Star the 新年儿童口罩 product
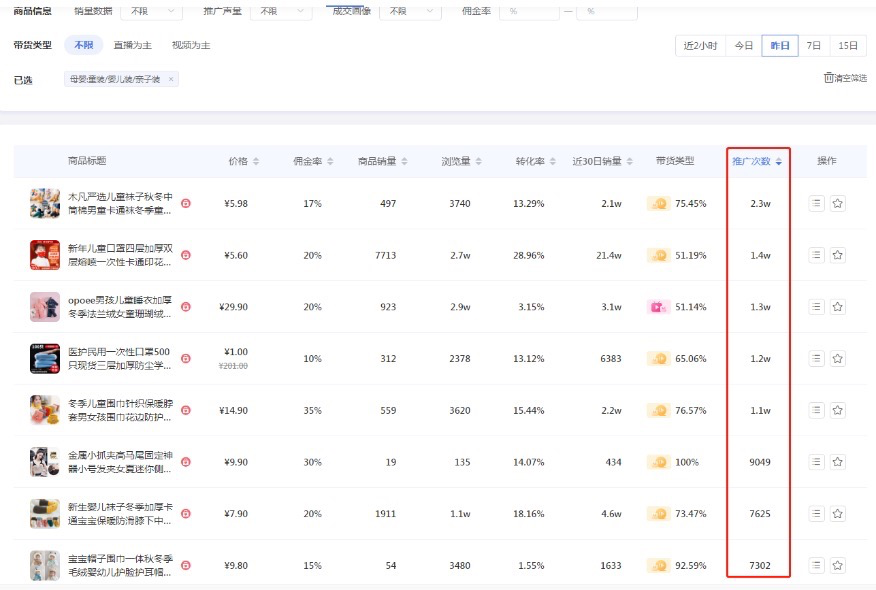The width and height of the screenshot is (876, 590). click(837, 255)
